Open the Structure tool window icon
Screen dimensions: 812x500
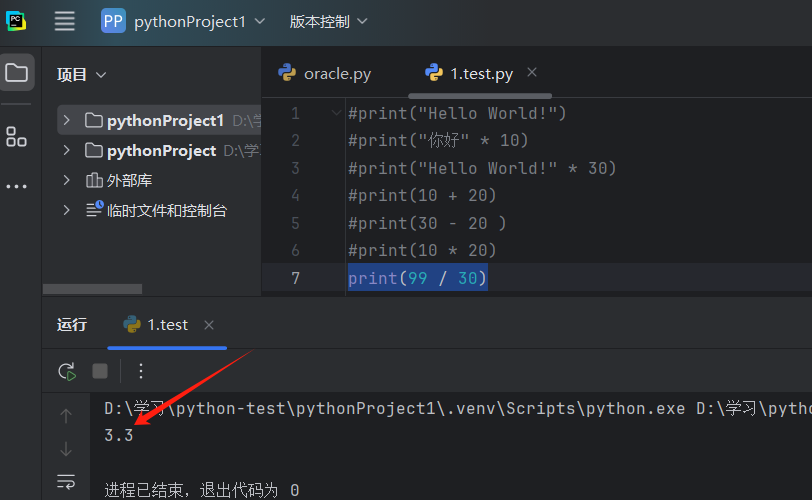(x=17, y=137)
